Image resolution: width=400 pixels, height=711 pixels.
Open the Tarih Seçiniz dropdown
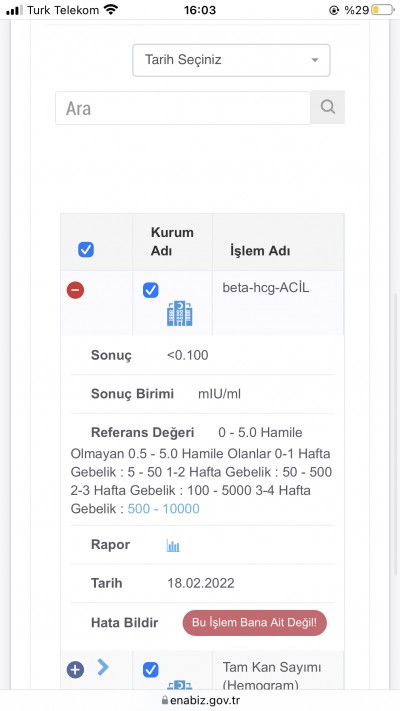click(x=231, y=60)
